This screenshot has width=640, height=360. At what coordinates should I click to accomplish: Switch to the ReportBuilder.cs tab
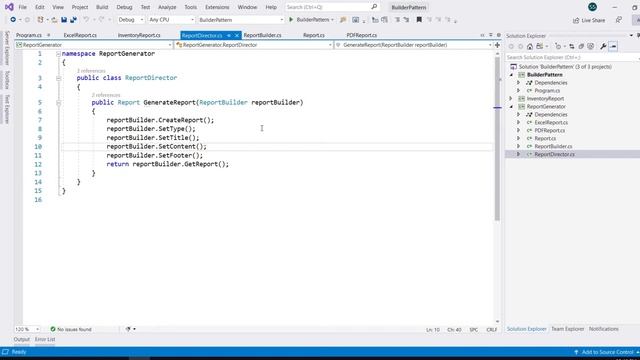coord(262,36)
